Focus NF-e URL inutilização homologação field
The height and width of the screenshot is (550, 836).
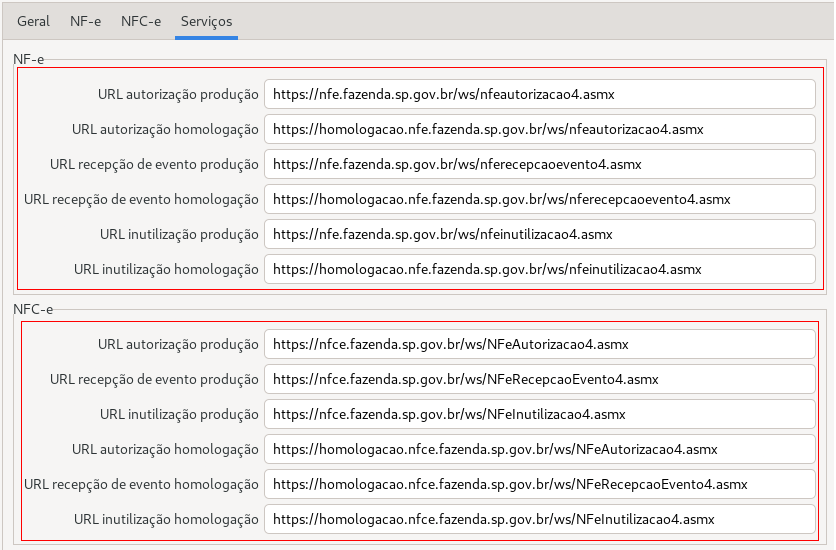pyautogui.click(x=540, y=270)
